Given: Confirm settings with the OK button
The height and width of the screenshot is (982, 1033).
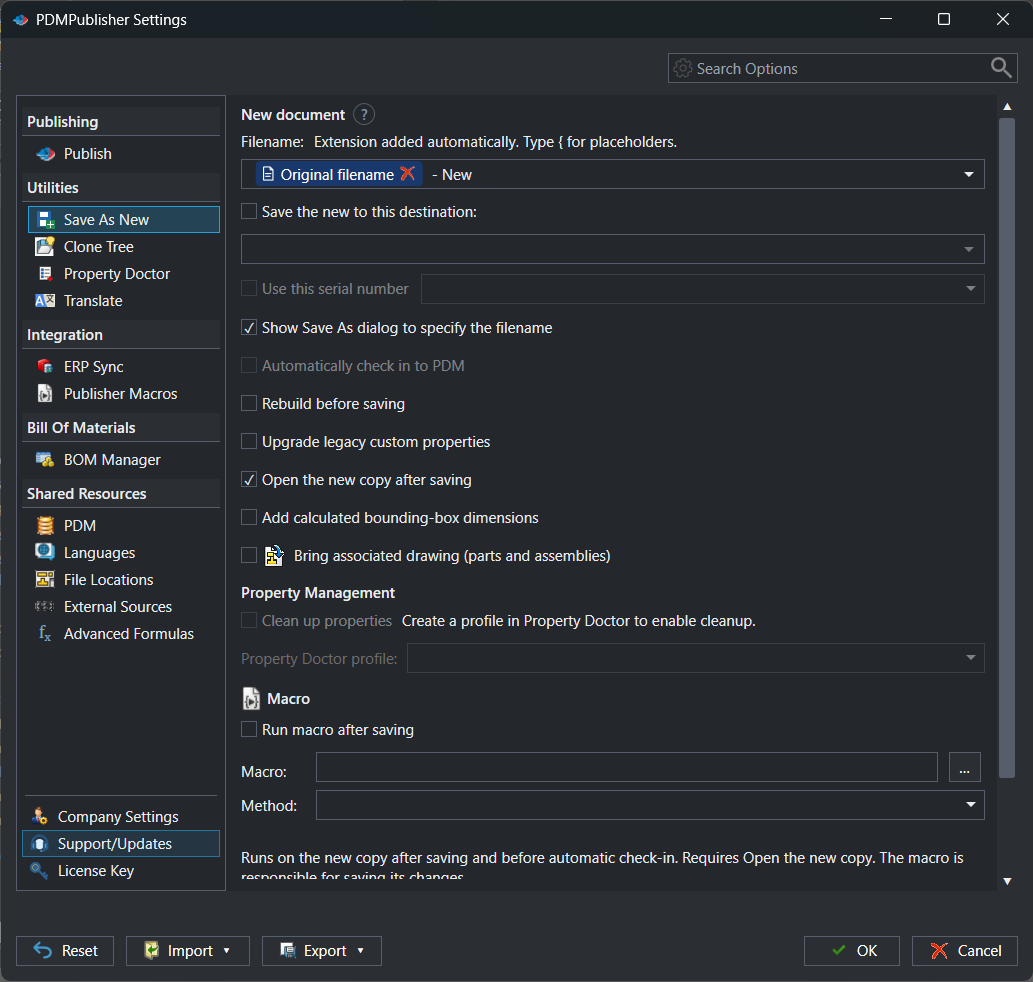Looking at the screenshot, I should click(852, 950).
